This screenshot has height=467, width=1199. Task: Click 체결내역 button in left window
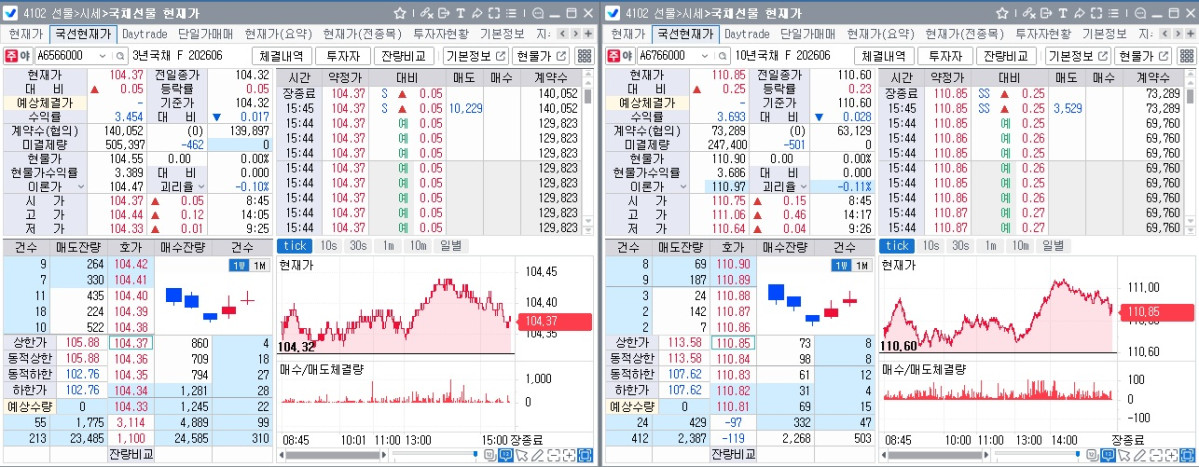[x=282, y=56]
